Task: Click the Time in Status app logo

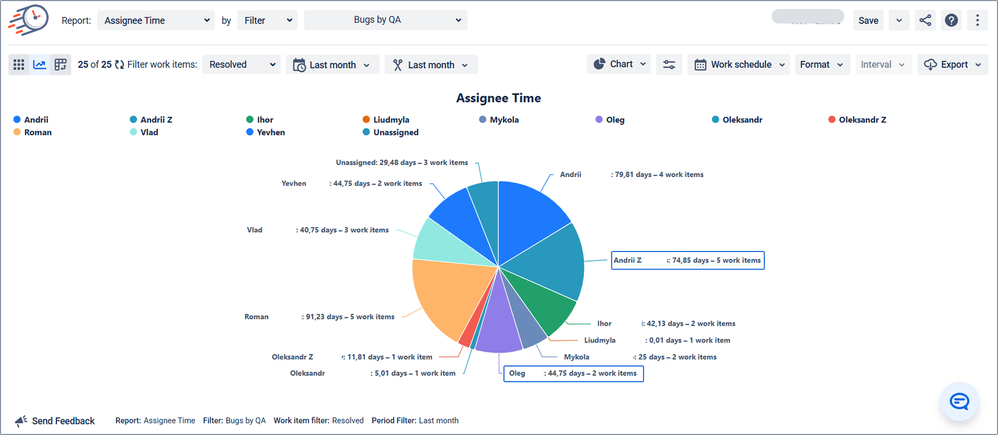Action: pos(29,18)
